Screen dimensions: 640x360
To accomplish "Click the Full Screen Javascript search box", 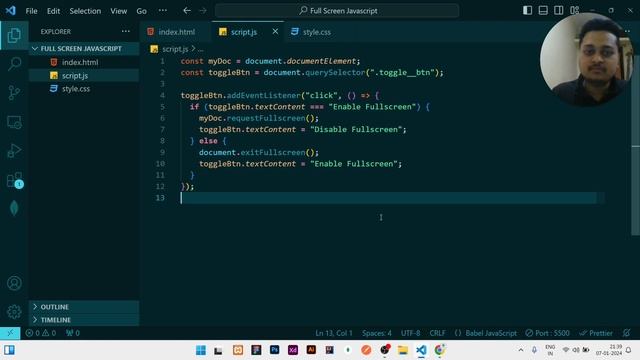I will (x=337, y=11).
